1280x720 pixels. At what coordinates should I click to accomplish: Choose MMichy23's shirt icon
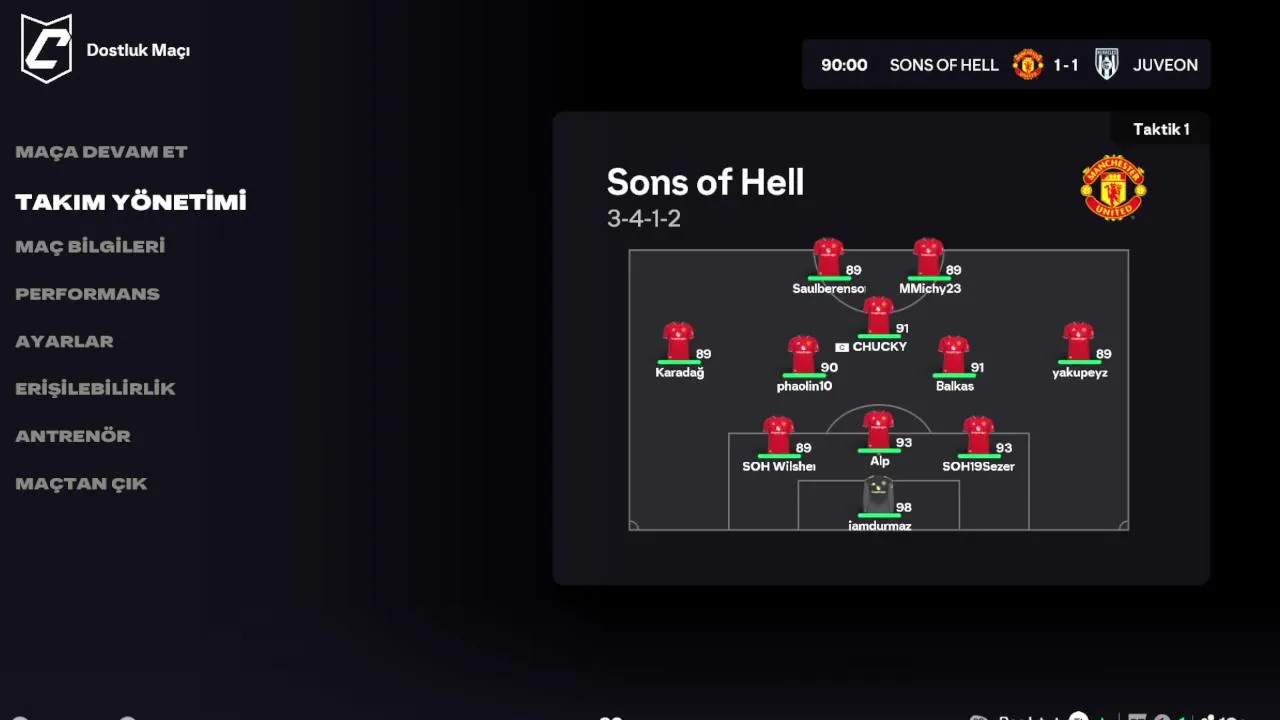coord(928,257)
